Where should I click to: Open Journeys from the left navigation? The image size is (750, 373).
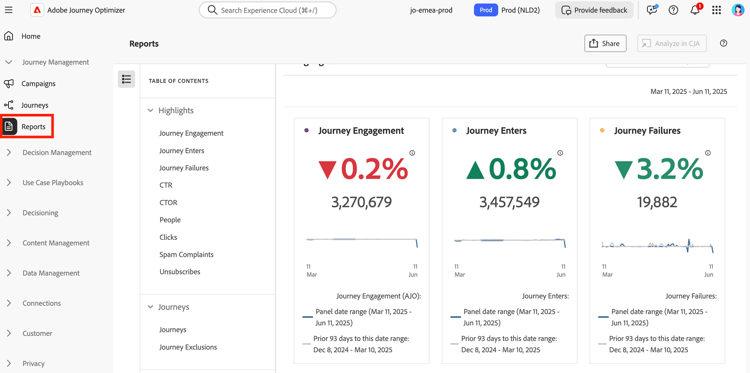tap(34, 105)
